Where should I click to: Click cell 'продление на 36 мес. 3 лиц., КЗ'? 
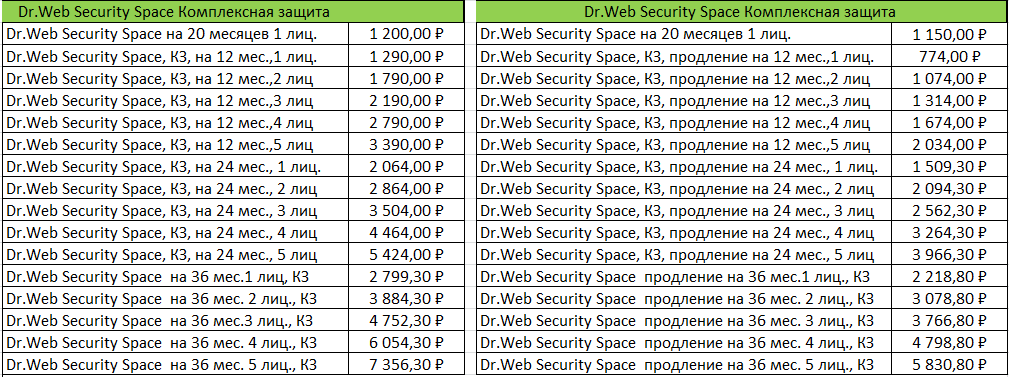tap(685, 322)
